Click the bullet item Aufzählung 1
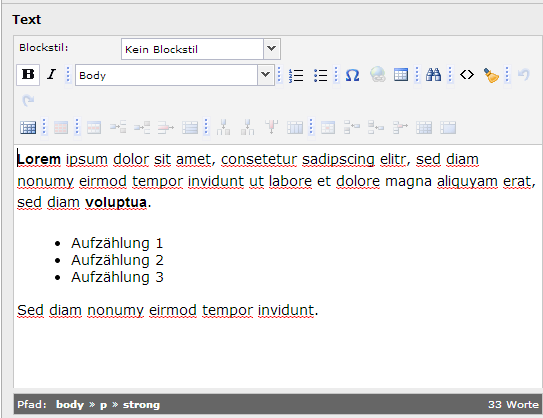Viewport: 543px width, 418px height. pos(117,243)
